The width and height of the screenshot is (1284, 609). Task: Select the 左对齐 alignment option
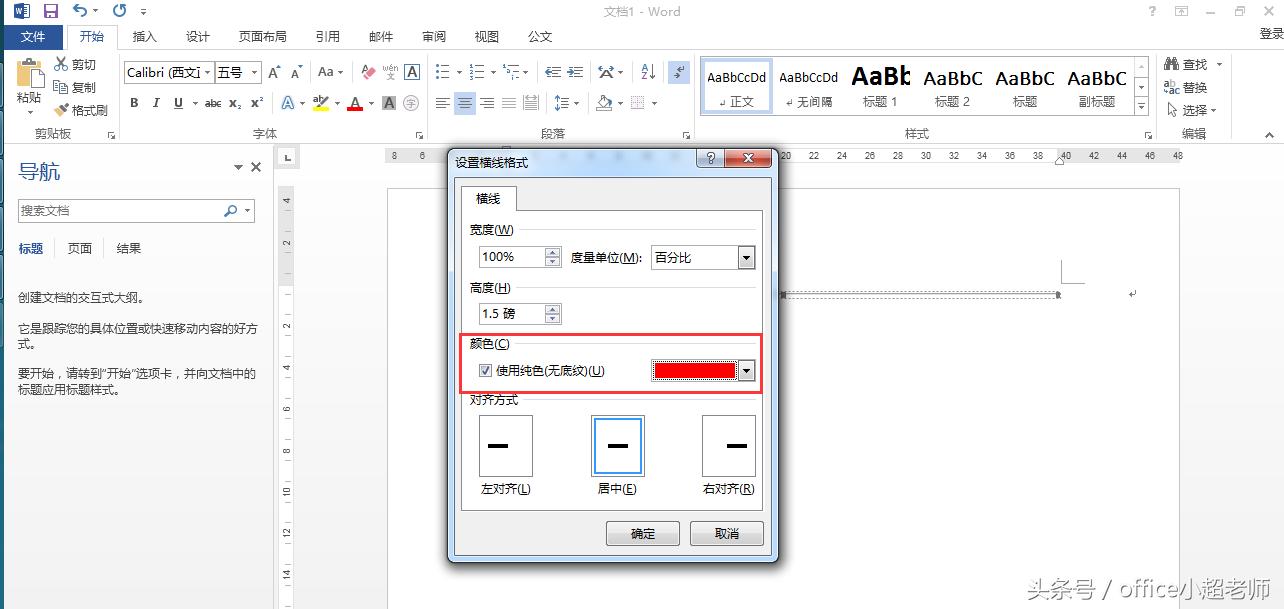click(505, 444)
